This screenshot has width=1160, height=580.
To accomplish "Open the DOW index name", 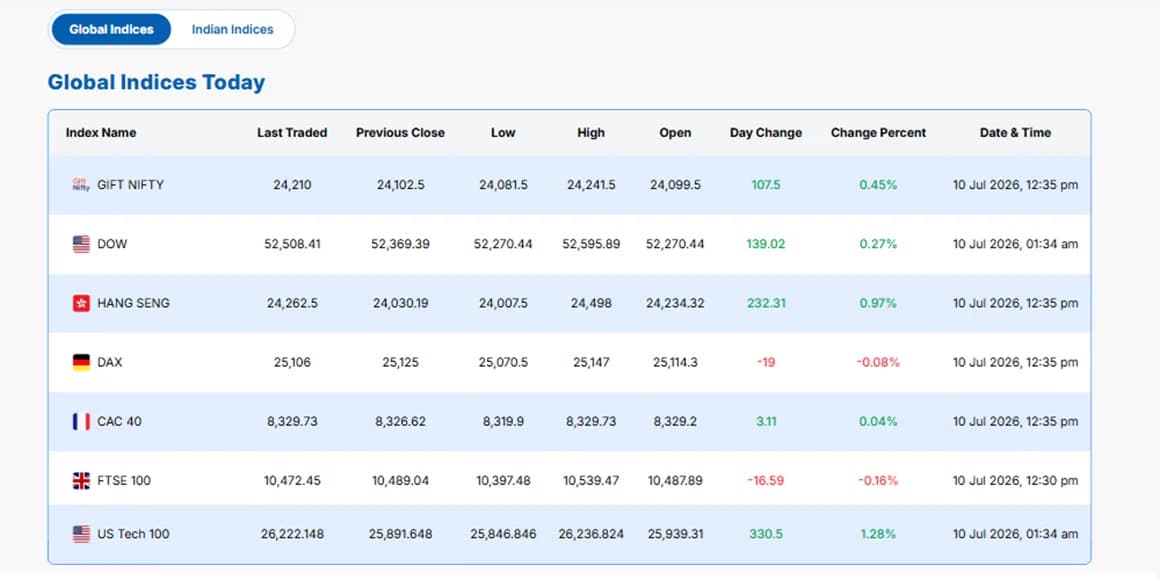I will (x=112, y=244).
